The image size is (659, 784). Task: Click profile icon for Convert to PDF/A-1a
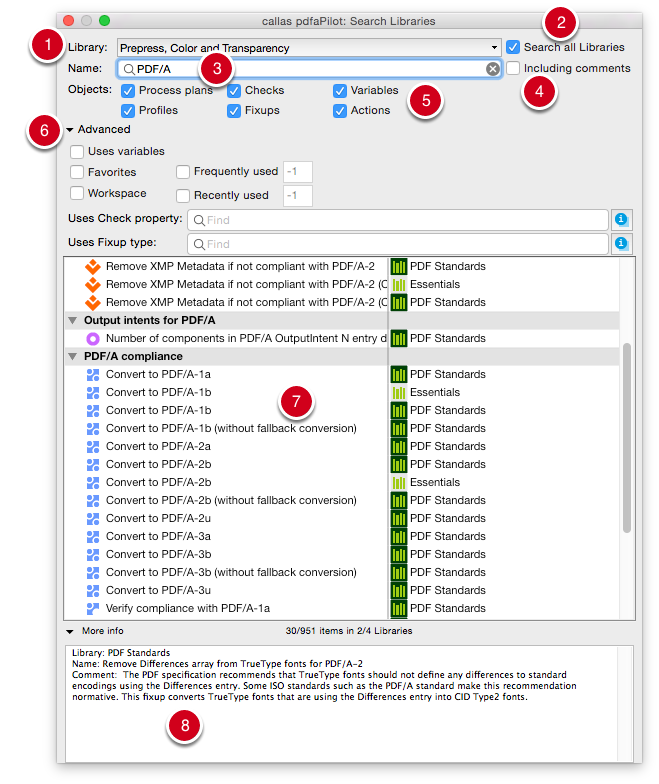93,374
